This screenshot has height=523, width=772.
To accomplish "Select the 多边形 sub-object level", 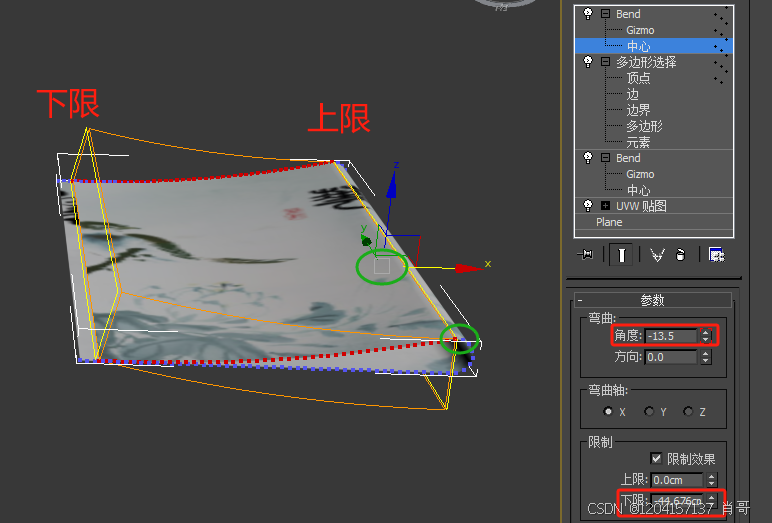I will tap(644, 126).
